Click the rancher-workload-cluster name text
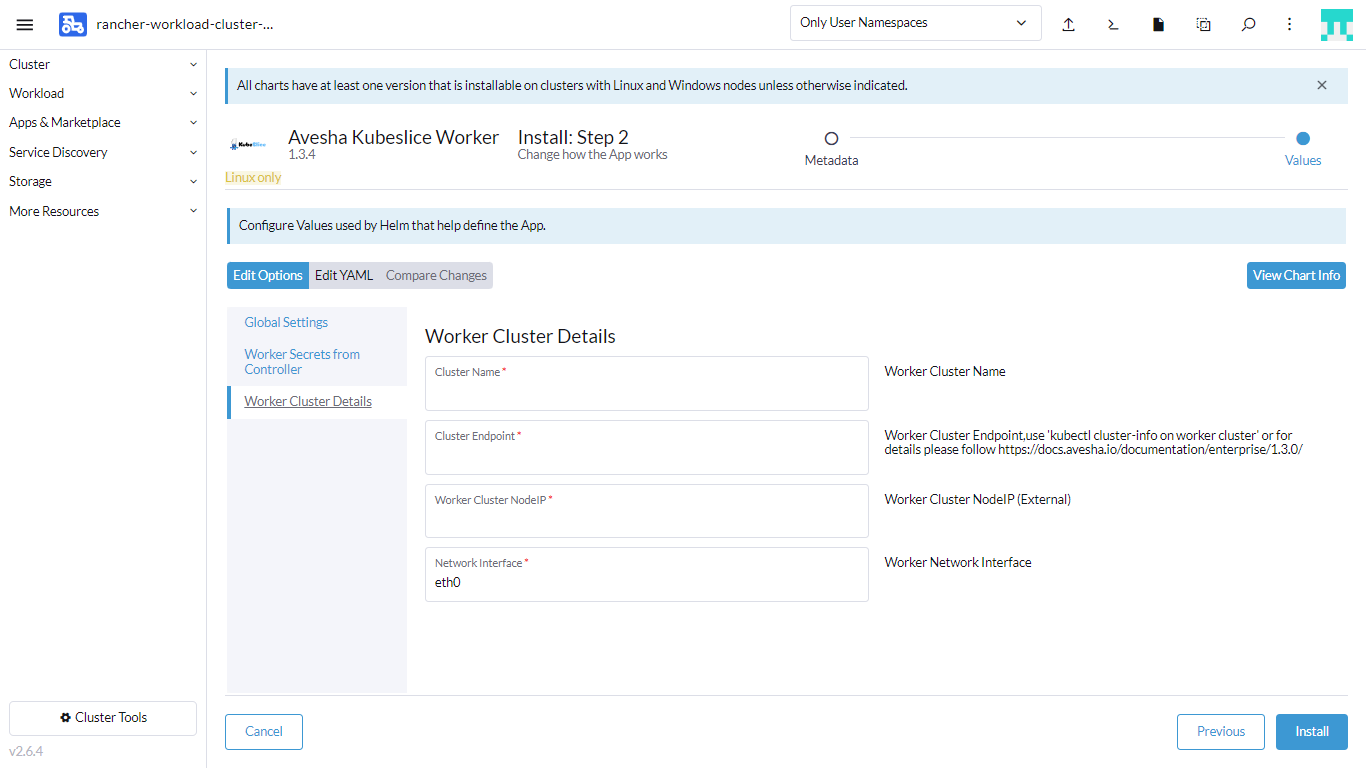 click(185, 25)
